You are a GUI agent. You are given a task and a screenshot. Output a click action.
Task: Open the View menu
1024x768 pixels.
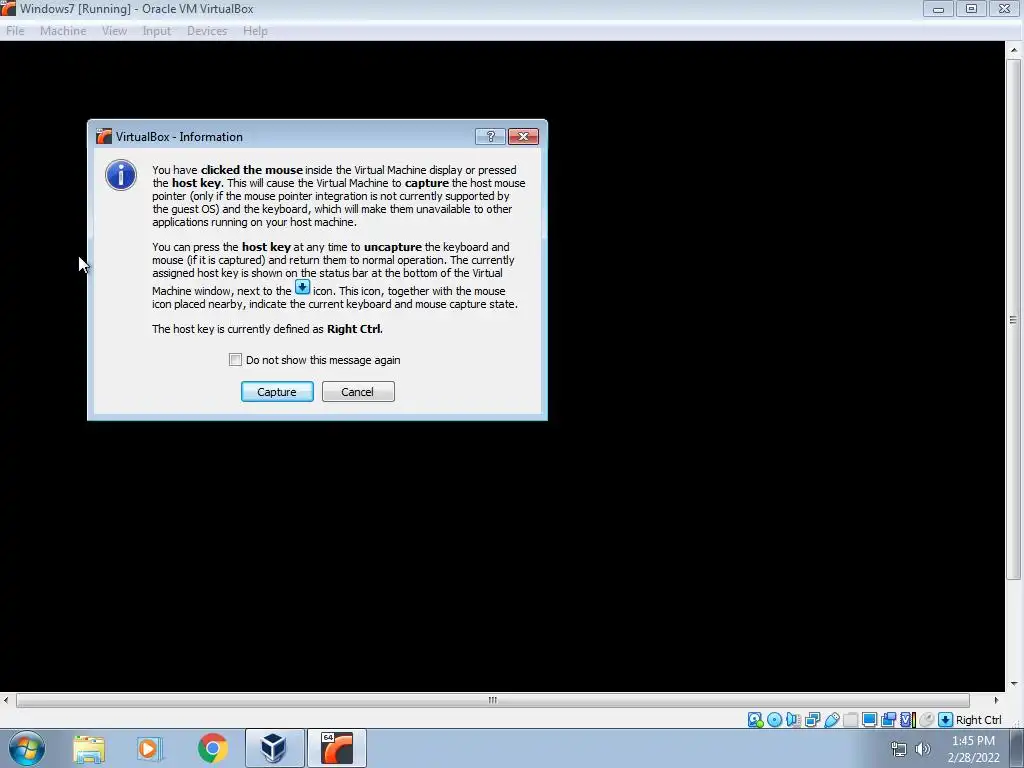click(114, 31)
